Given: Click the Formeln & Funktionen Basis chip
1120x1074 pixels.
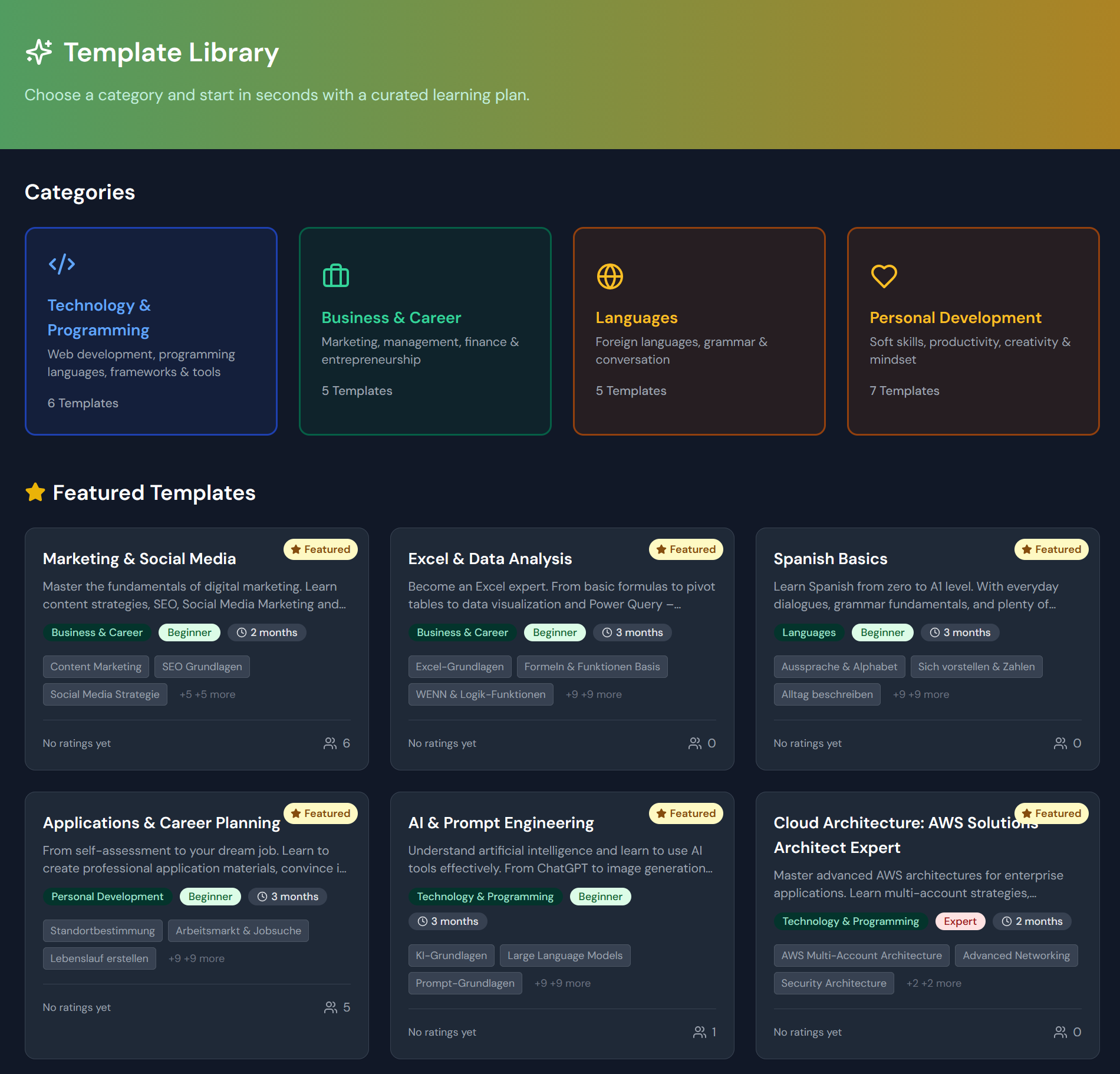Looking at the screenshot, I should [592, 667].
